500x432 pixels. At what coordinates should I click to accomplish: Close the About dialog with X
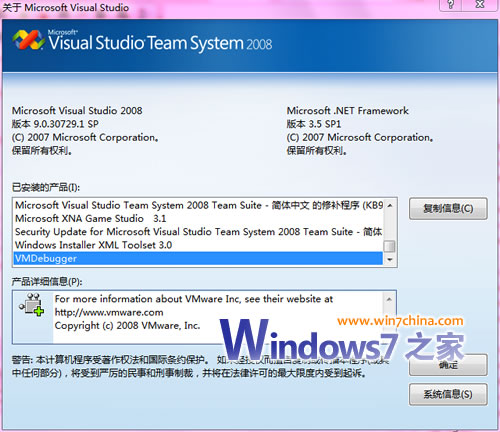[480, 5]
